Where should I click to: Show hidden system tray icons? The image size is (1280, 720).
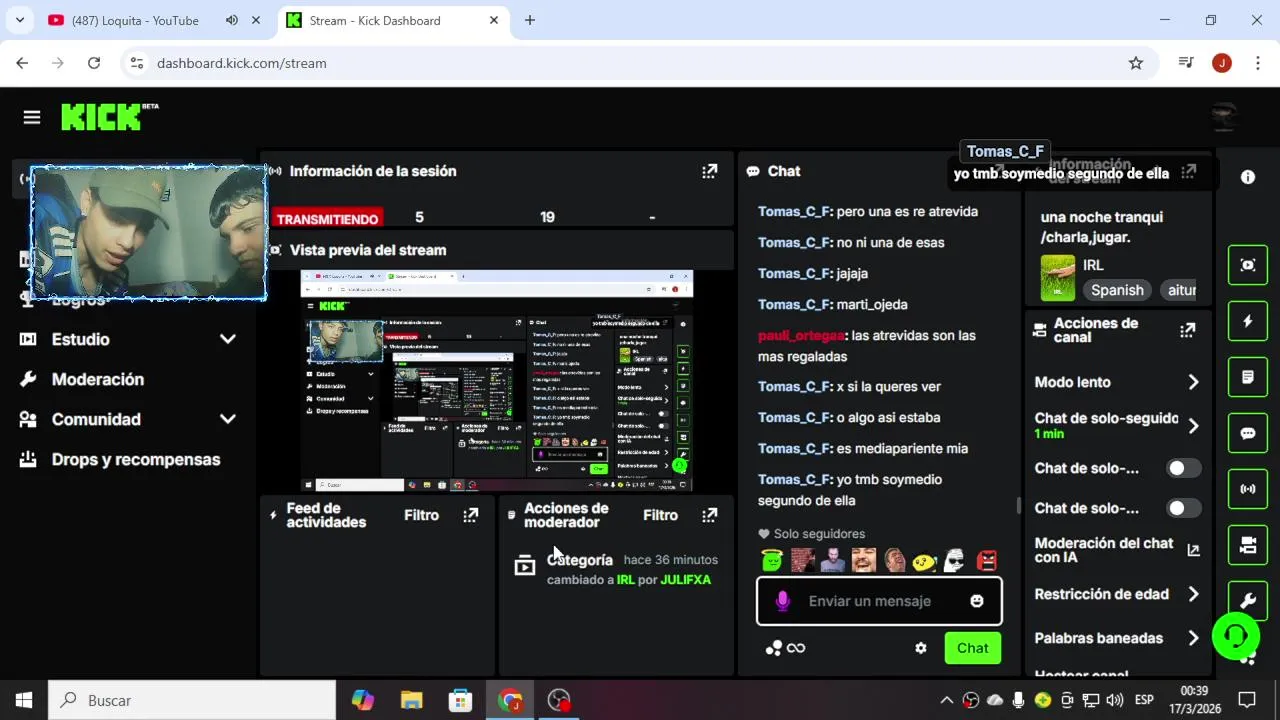(x=946, y=700)
